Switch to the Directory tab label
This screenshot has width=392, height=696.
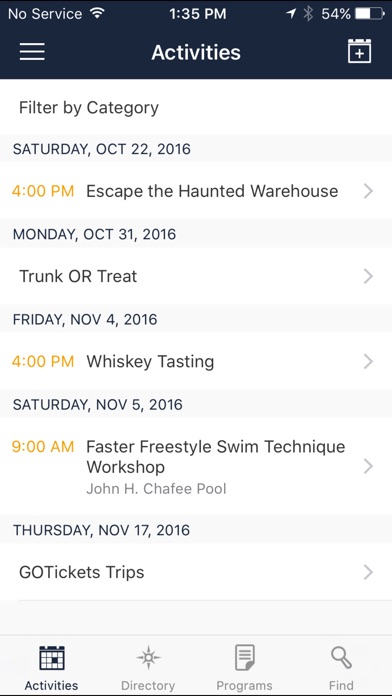[148, 685]
